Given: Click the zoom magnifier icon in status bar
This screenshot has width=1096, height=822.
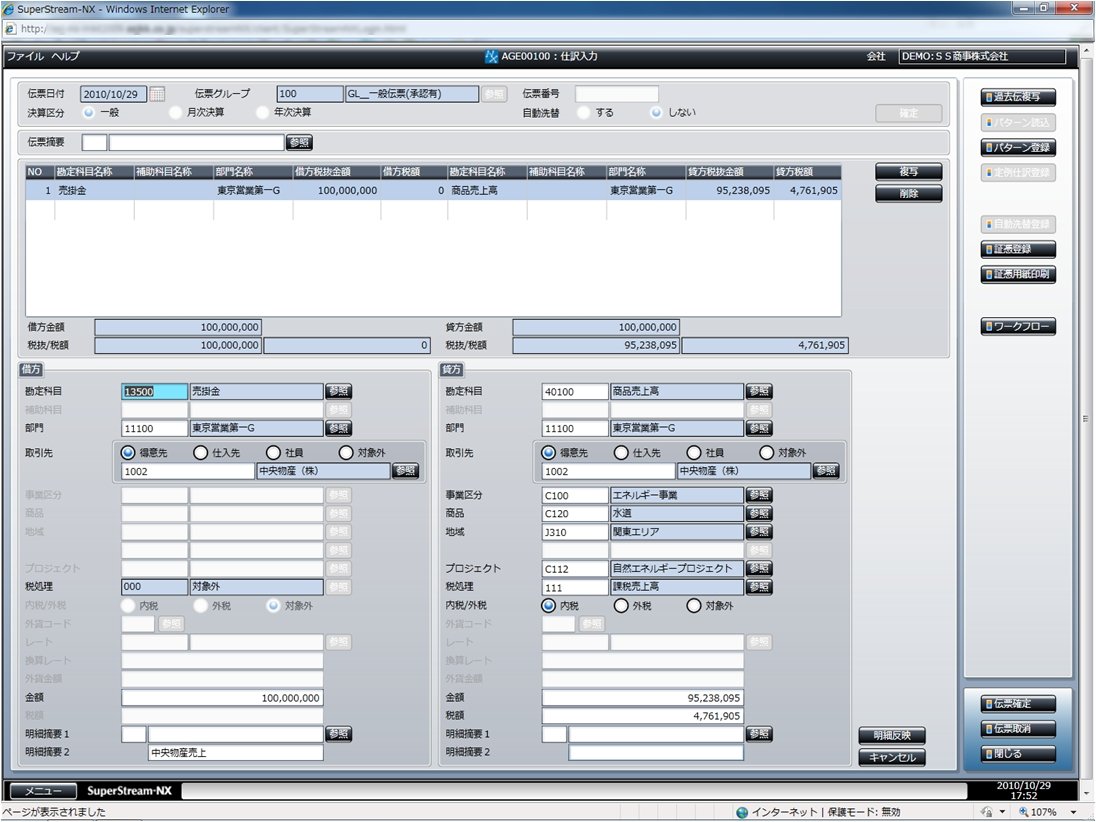Looking at the screenshot, I should click(x=1023, y=812).
